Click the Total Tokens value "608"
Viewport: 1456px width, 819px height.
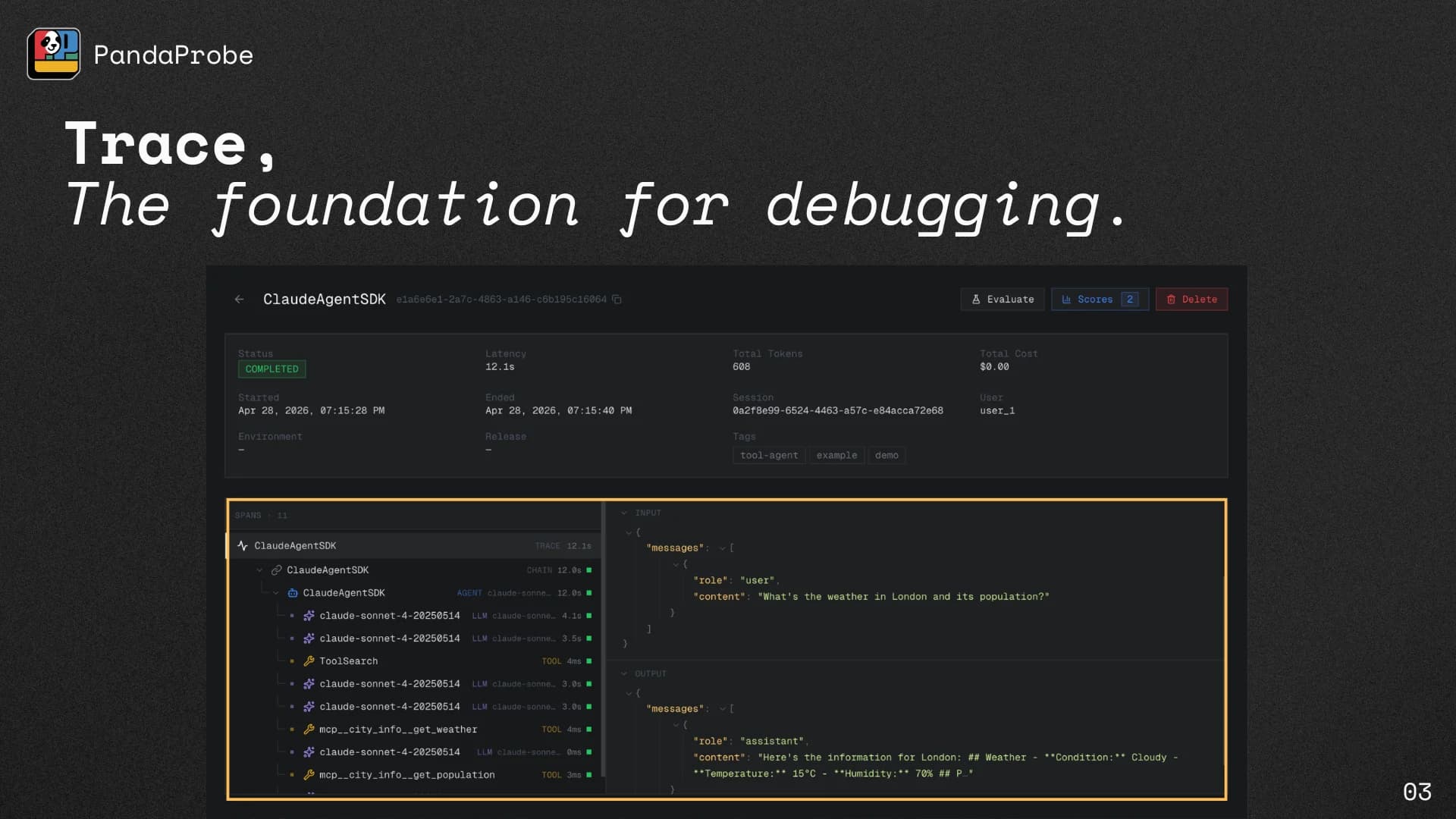[742, 367]
